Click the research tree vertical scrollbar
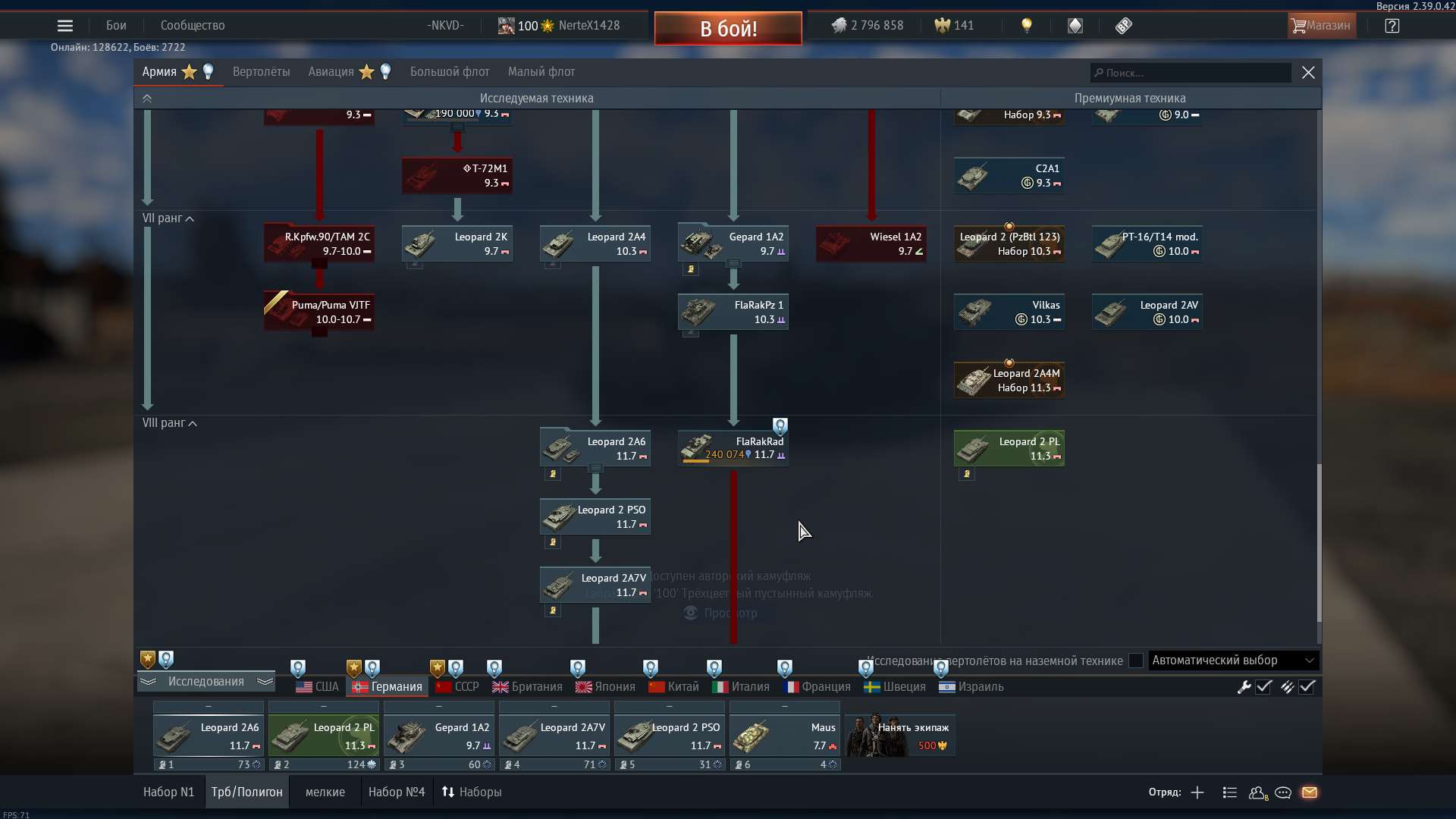 (1319, 542)
